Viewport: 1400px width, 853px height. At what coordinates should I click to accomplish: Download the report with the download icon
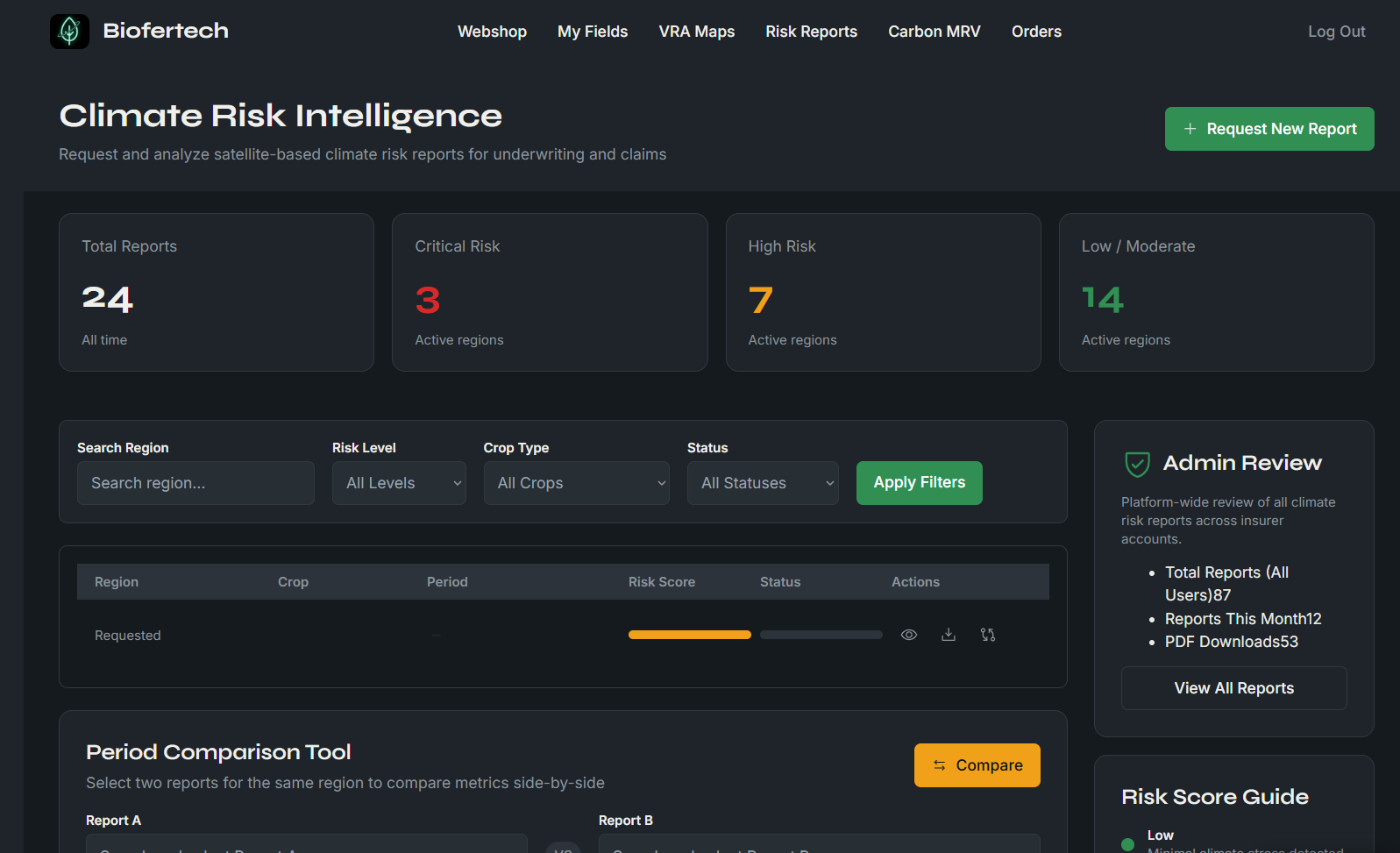949,635
